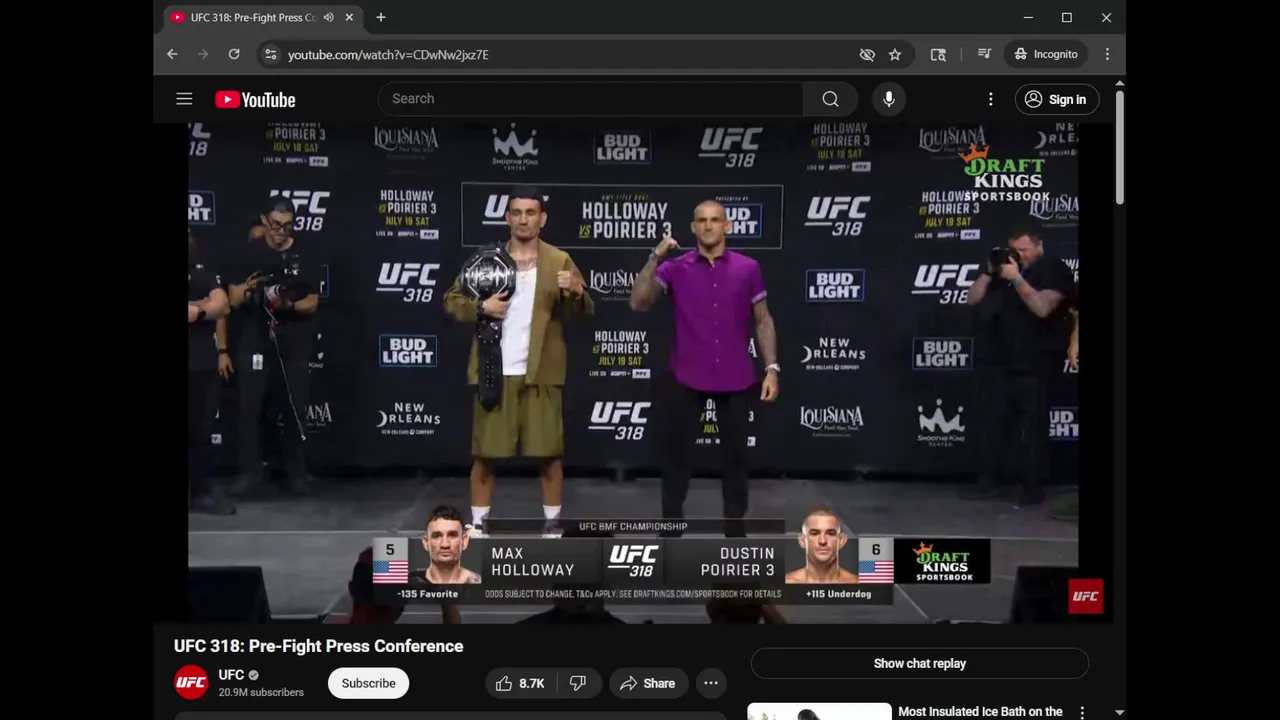The image size is (1280, 720).
Task: Open Chrome three-dot menu
Action: [x=1107, y=54]
